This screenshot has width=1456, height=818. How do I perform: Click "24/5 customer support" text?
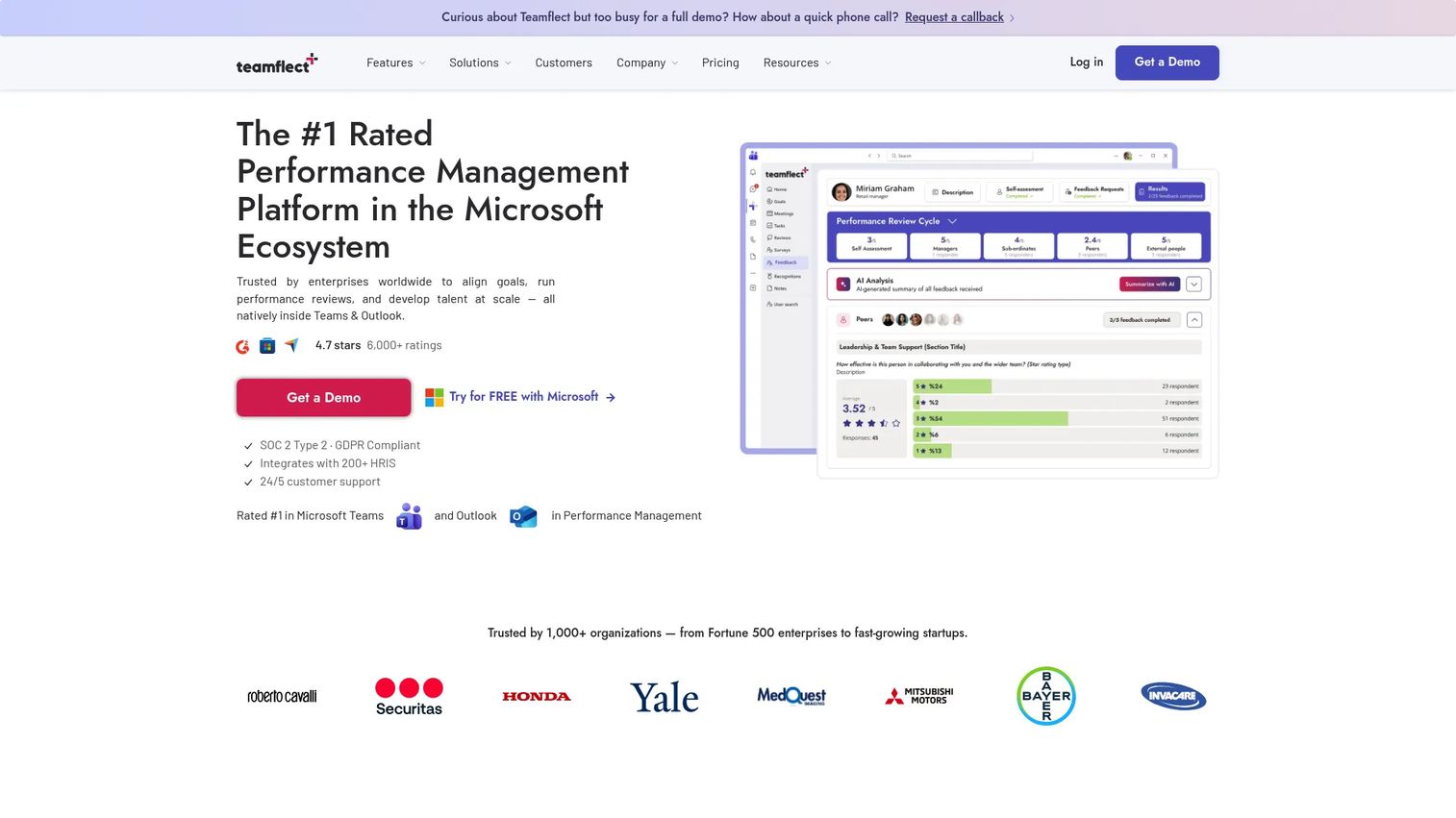pyautogui.click(x=320, y=483)
